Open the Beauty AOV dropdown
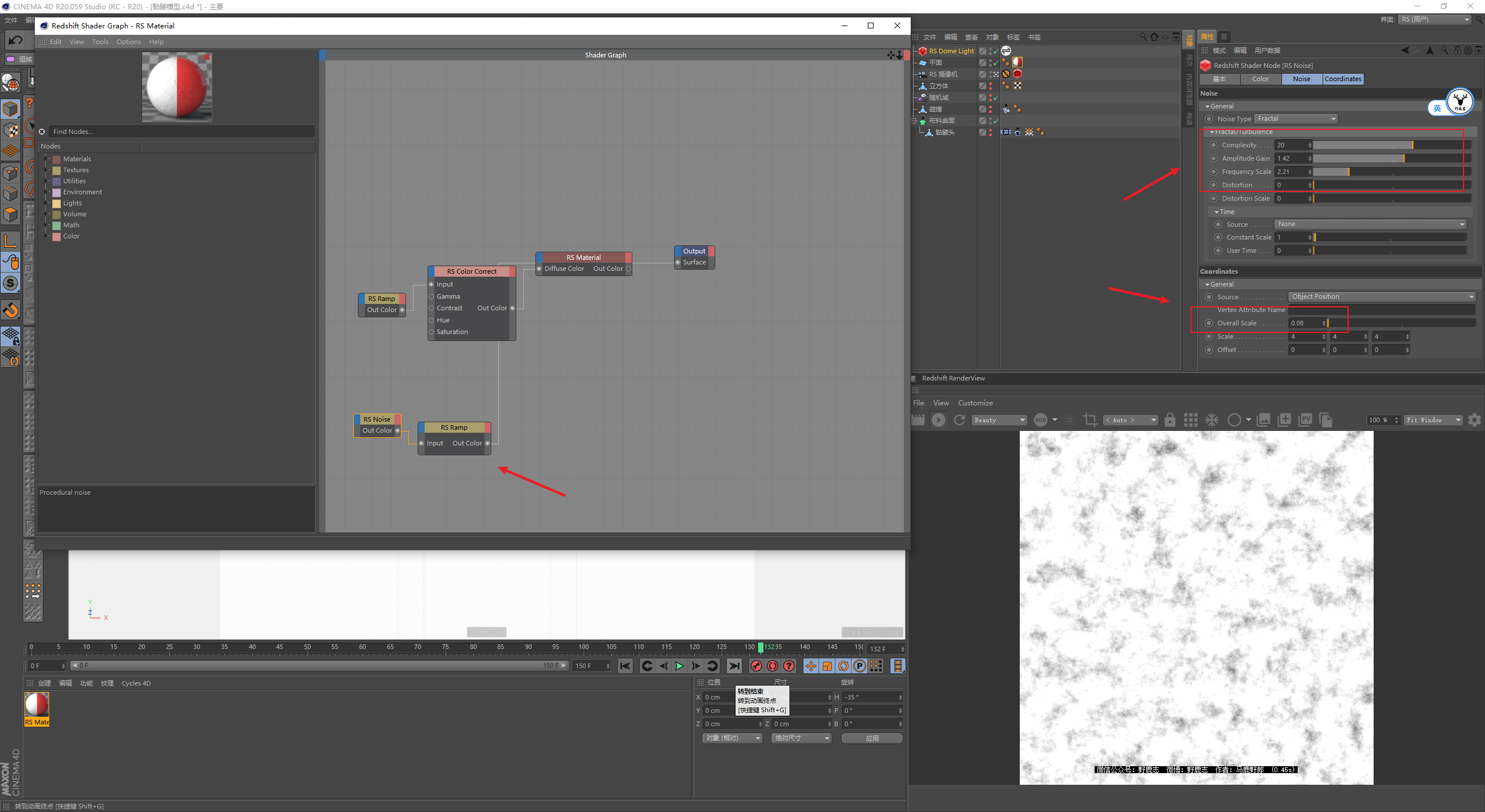 tap(1000, 420)
